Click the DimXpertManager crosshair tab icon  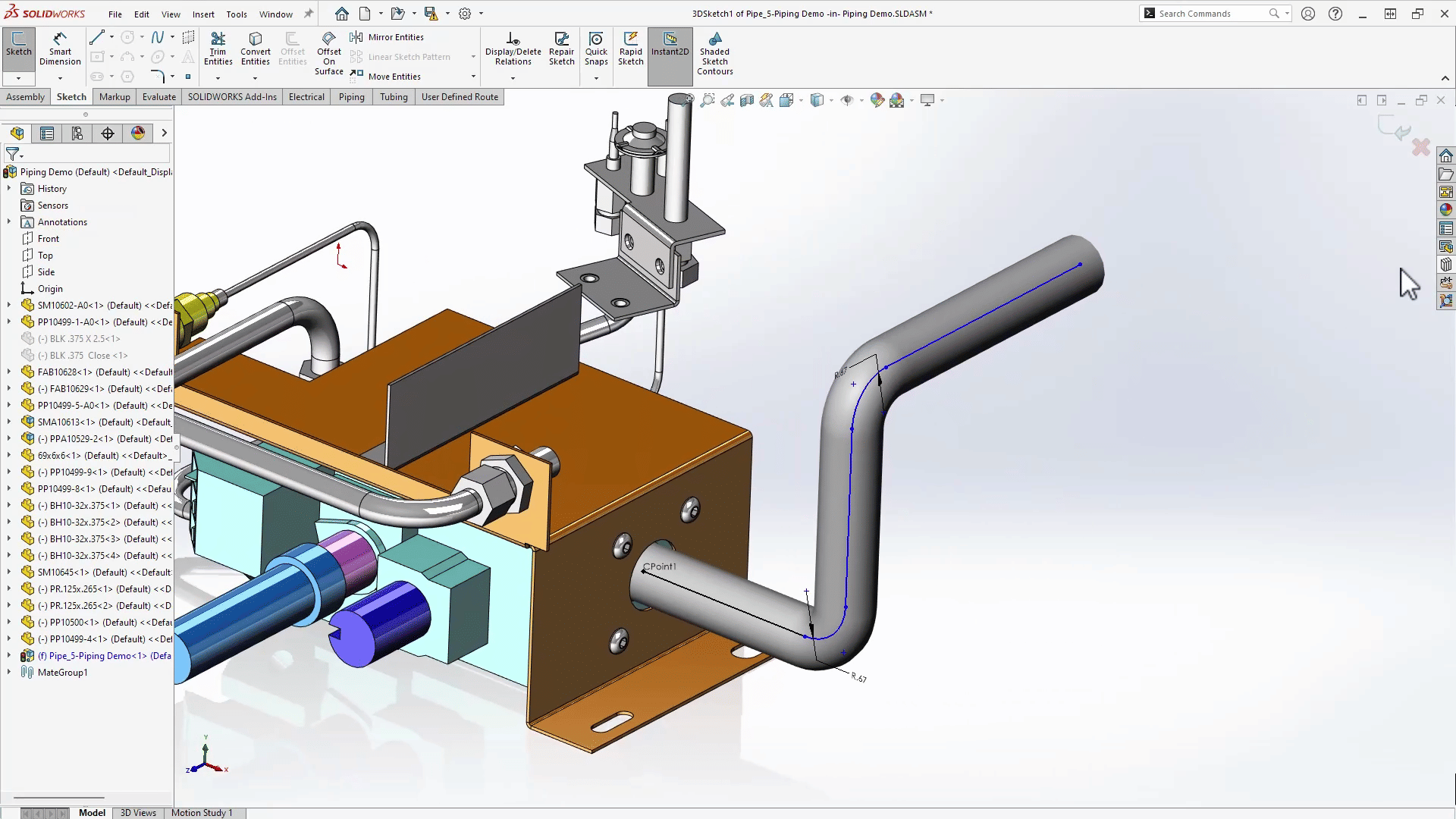point(108,133)
